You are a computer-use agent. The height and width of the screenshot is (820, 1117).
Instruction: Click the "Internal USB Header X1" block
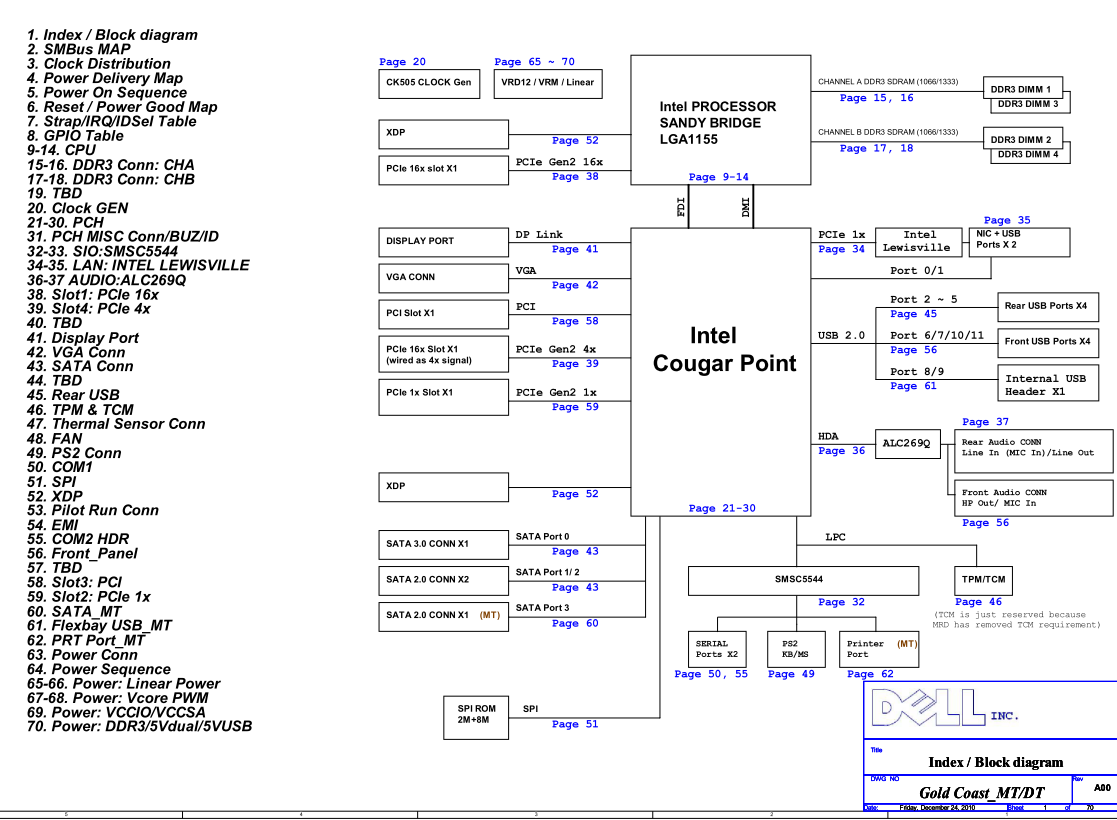click(1048, 383)
